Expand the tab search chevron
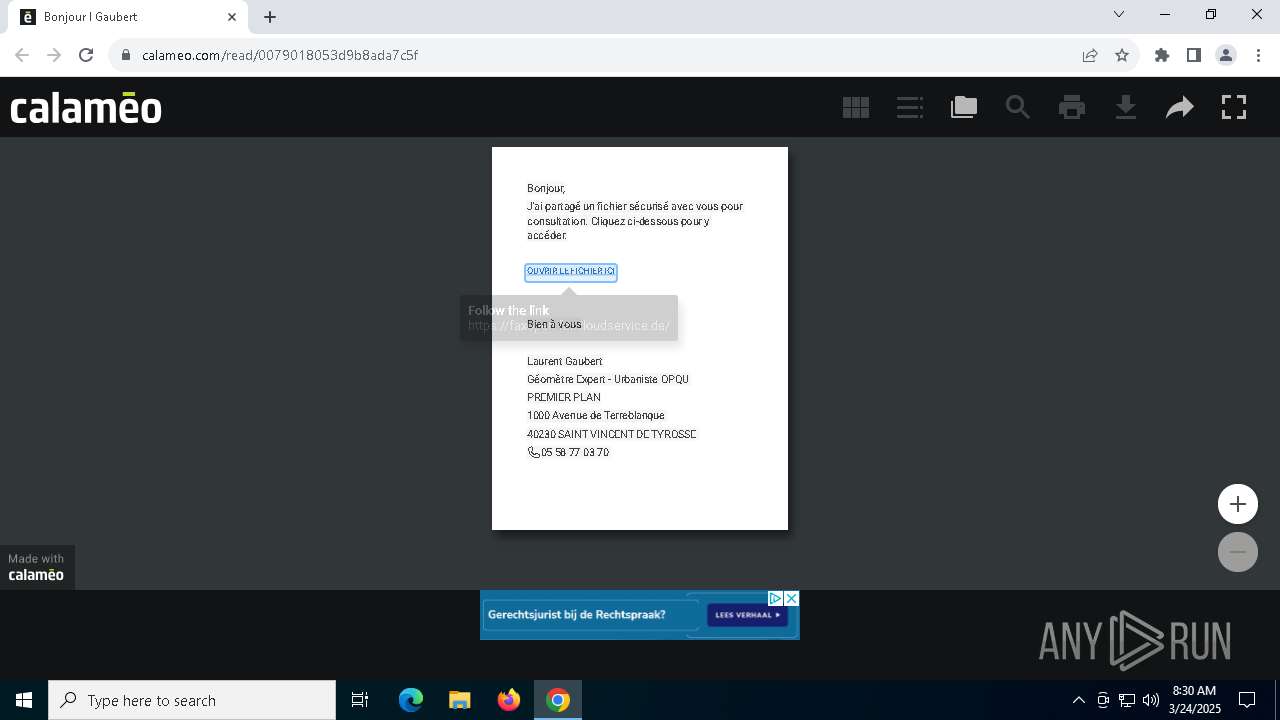 [x=1119, y=15]
